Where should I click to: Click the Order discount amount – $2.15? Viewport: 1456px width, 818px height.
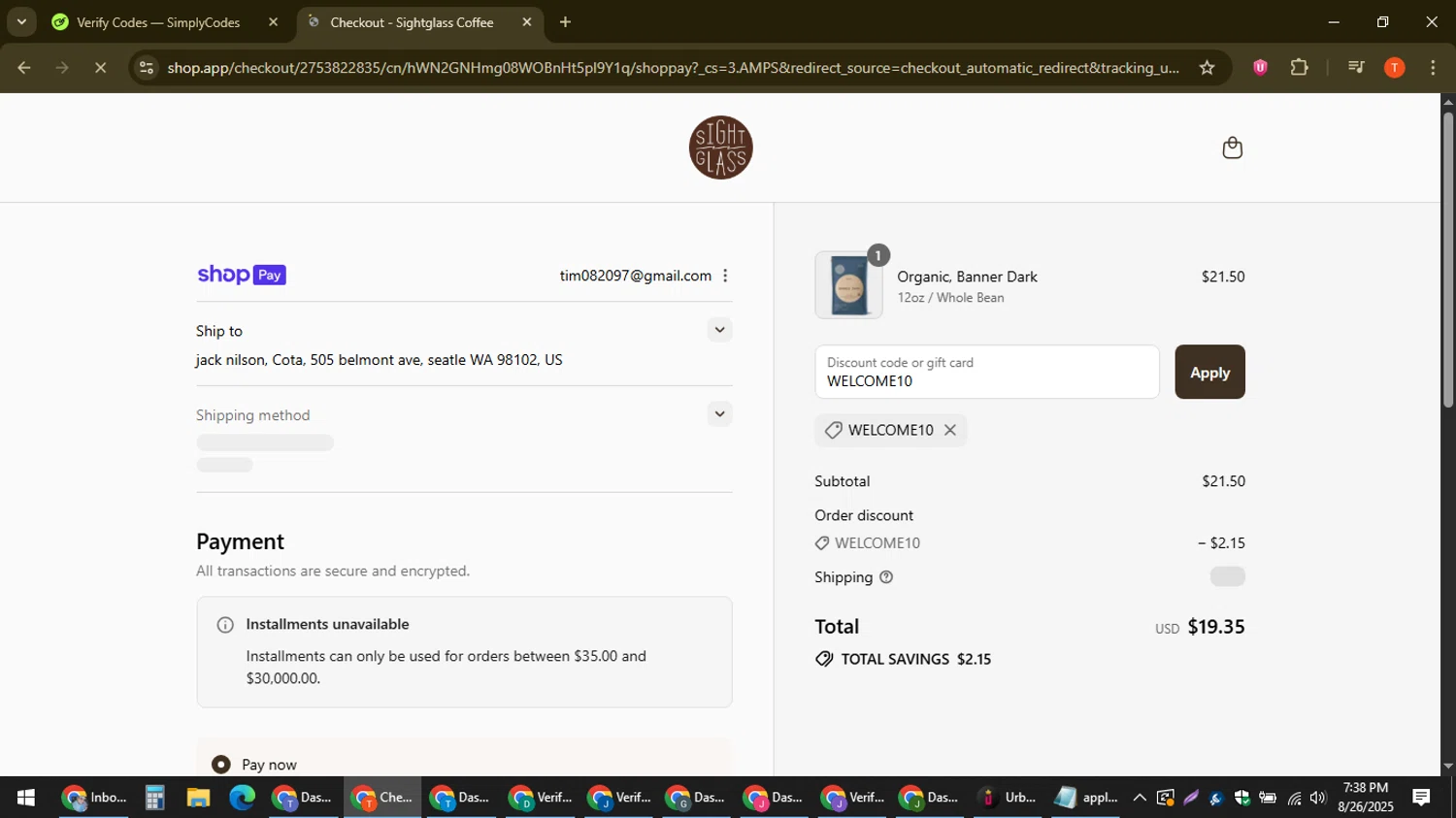click(x=1222, y=543)
